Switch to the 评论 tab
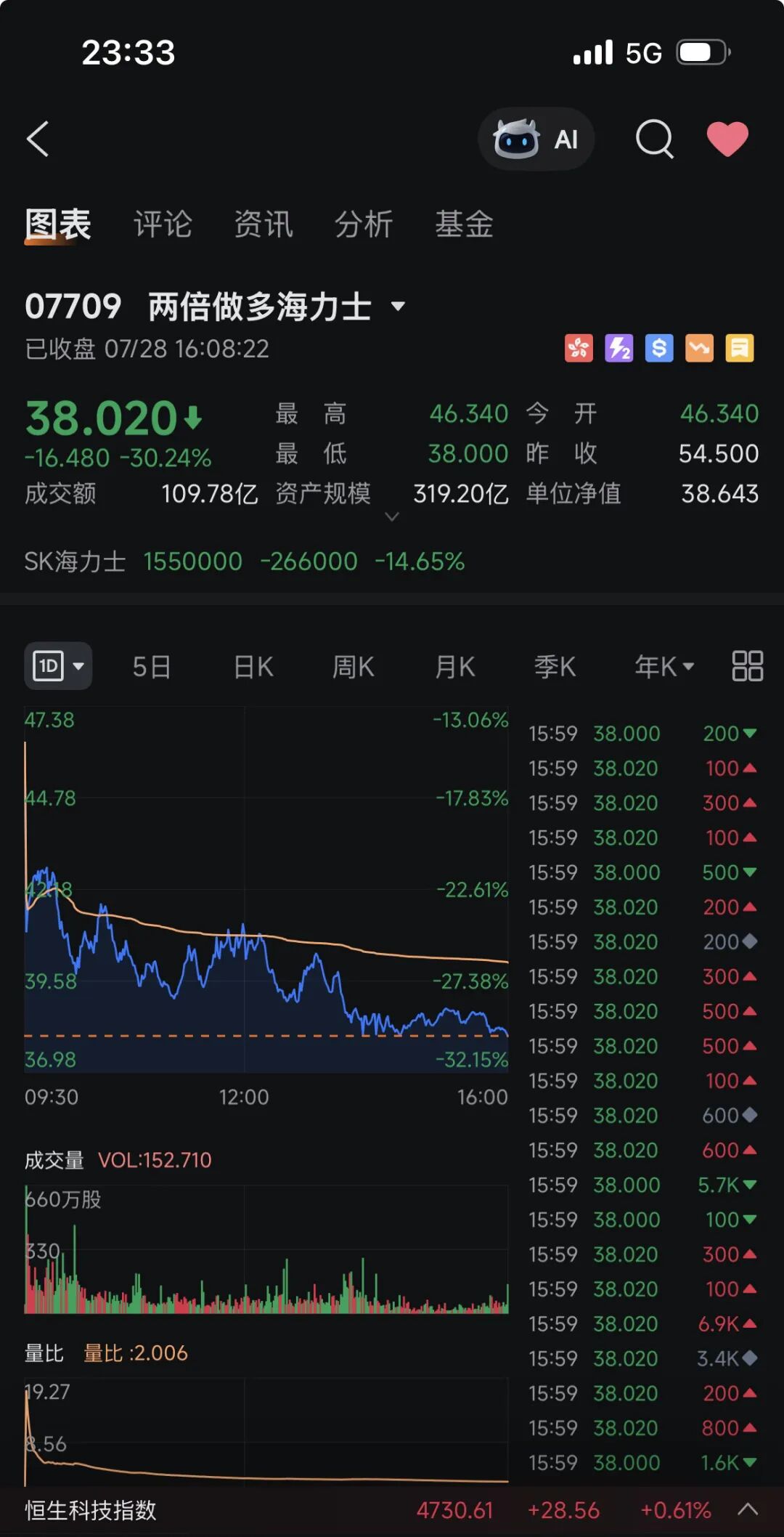Screen dimensions: 784x1537 coord(163,224)
